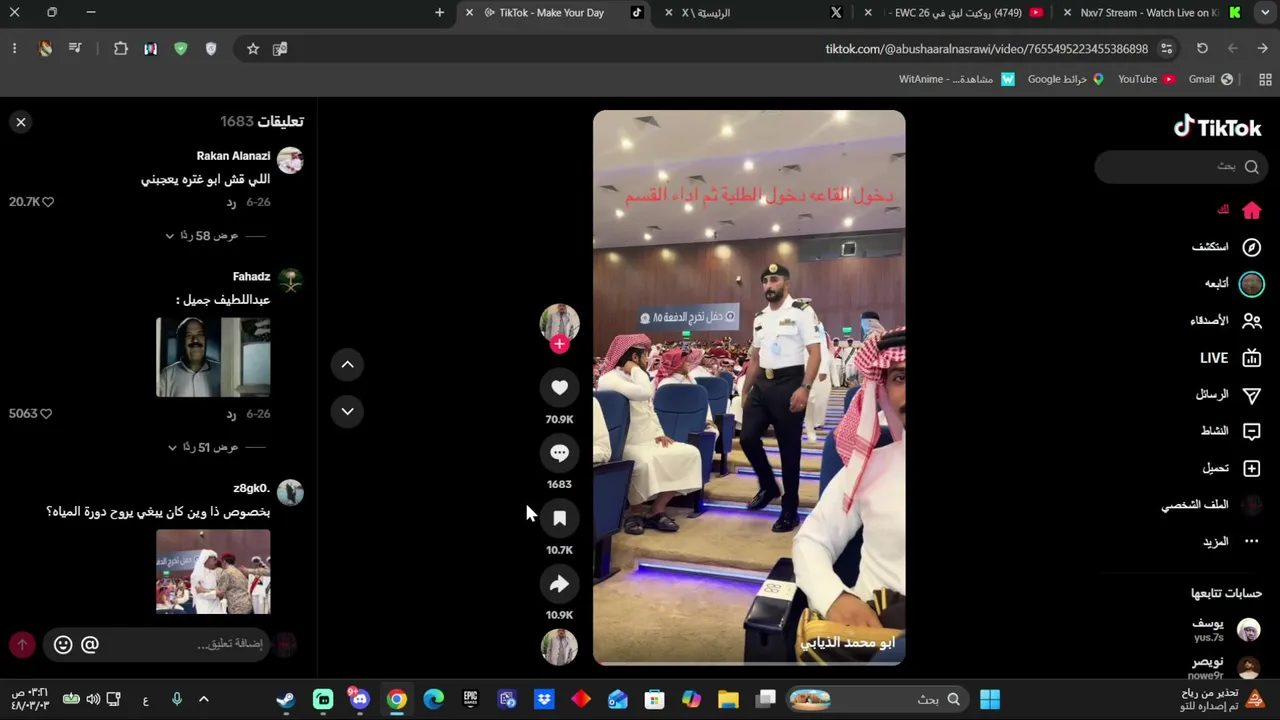
Task: Click the browser back arrow
Action: (x=1262, y=49)
